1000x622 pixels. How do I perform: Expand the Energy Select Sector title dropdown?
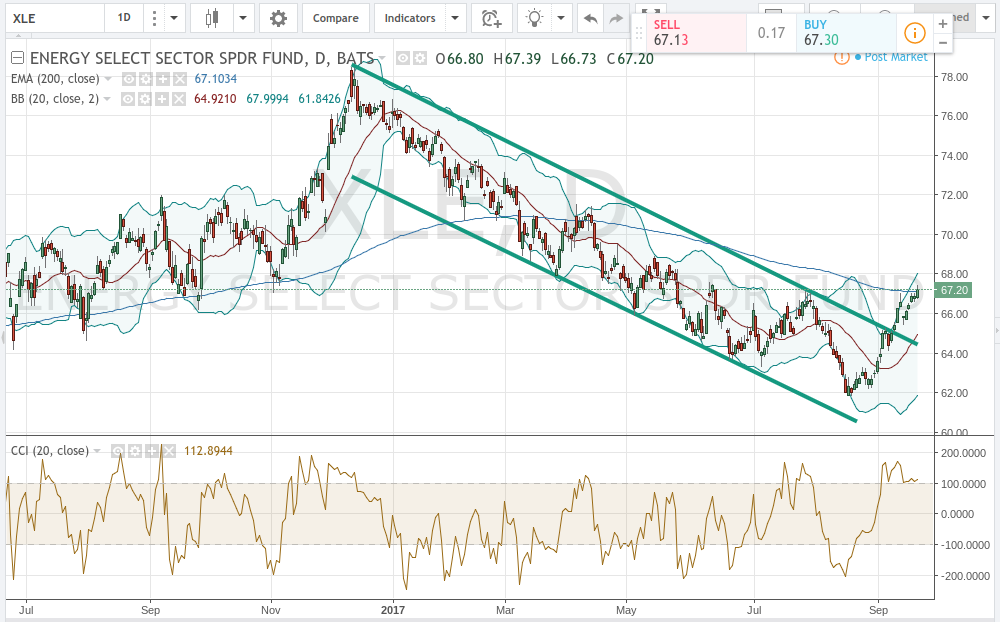click(381, 58)
